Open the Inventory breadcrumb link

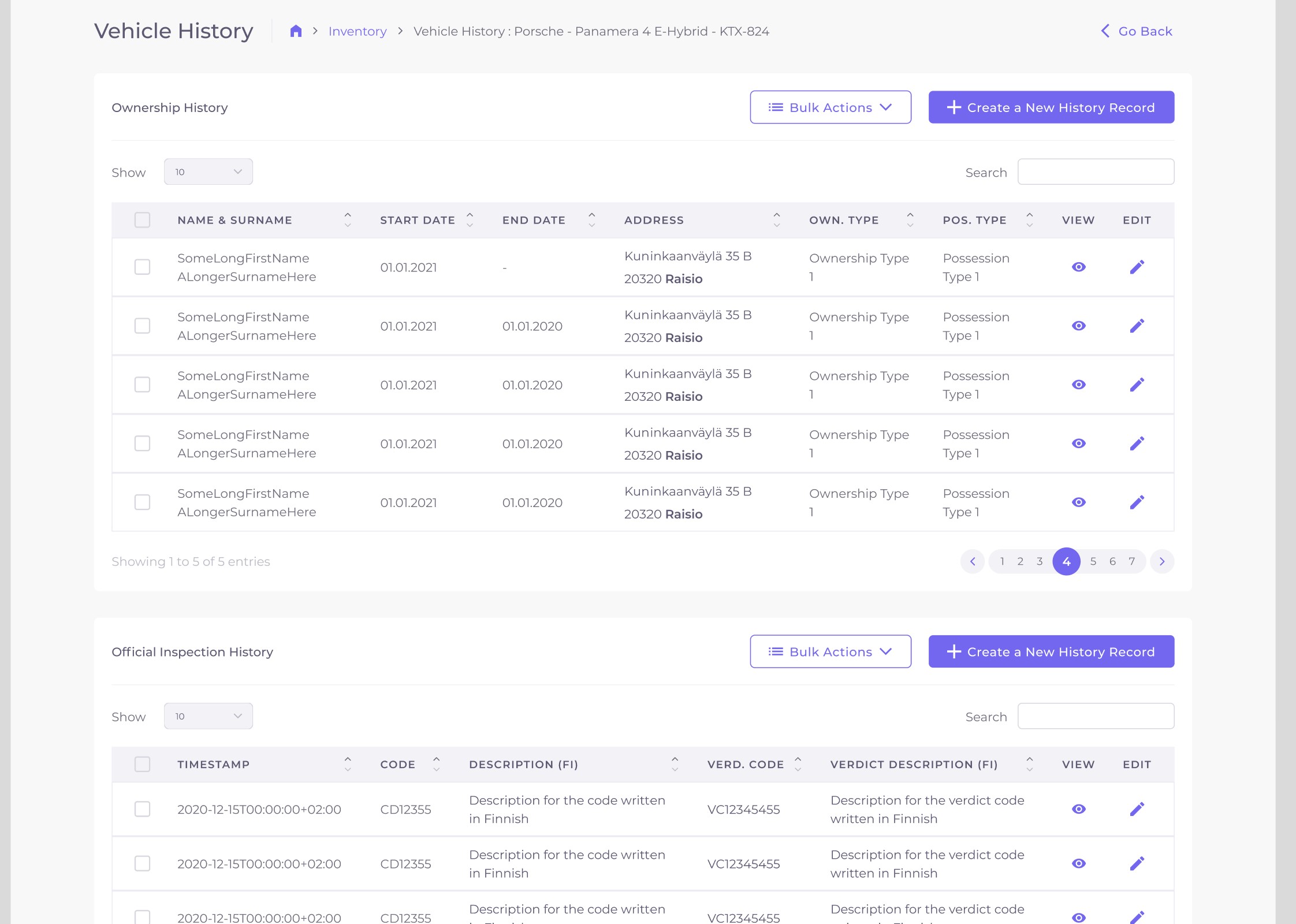357,31
